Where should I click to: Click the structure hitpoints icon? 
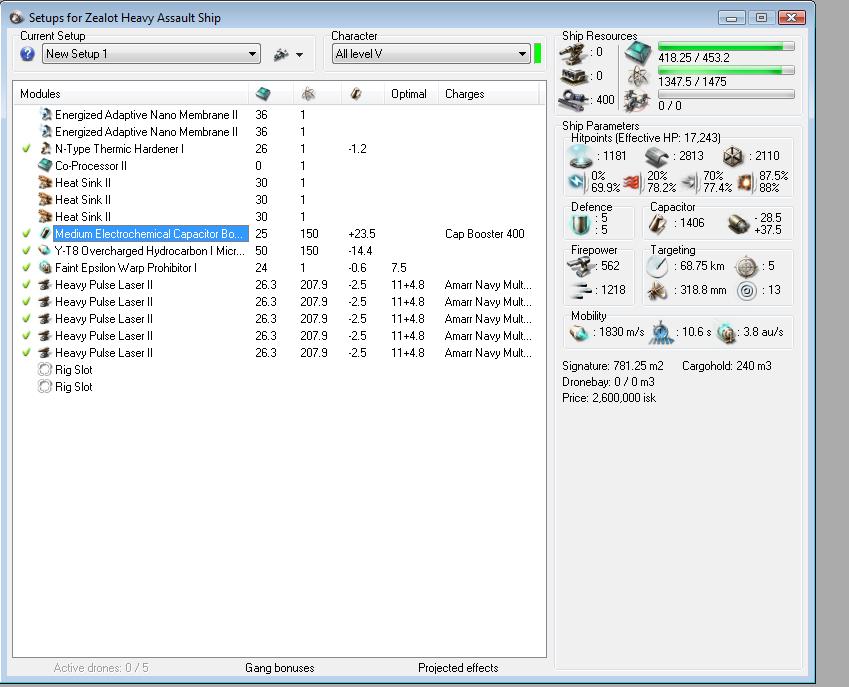[734, 156]
